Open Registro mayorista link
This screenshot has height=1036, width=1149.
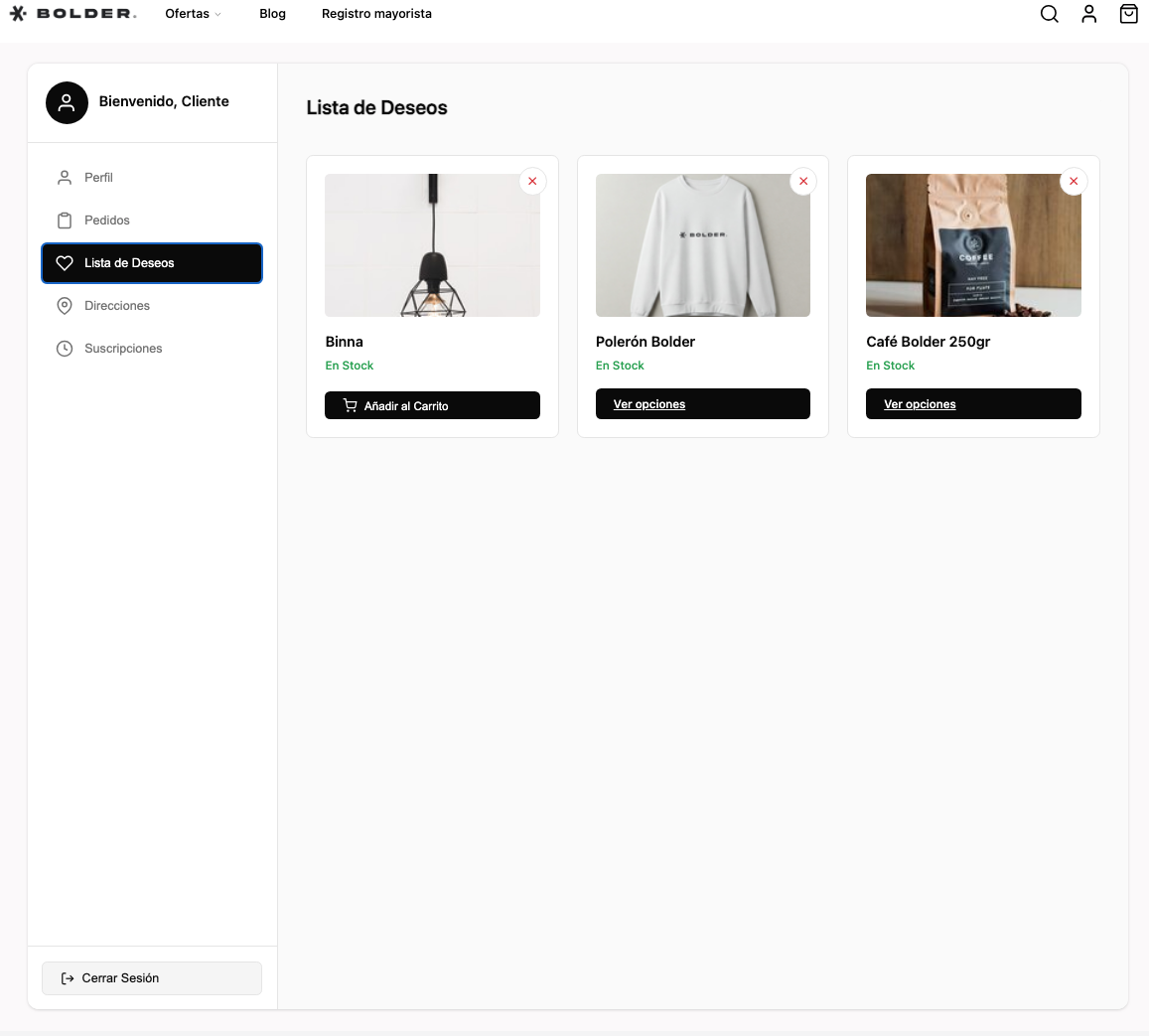[x=376, y=14]
